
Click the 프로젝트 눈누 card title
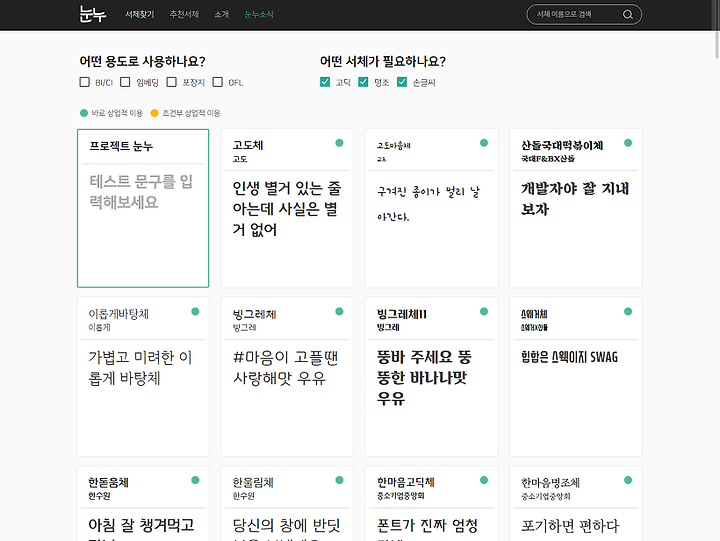pos(121,146)
